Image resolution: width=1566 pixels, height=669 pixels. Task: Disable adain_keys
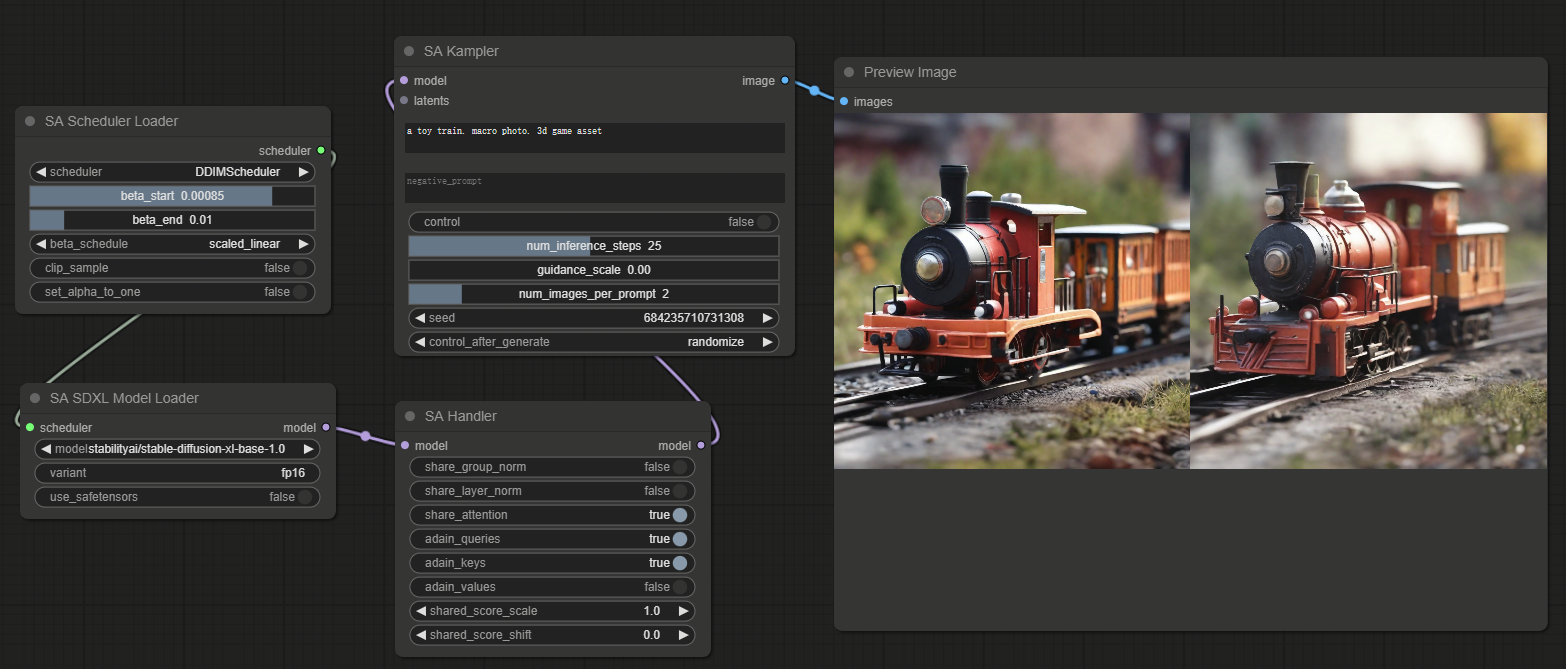[x=552, y=563]
